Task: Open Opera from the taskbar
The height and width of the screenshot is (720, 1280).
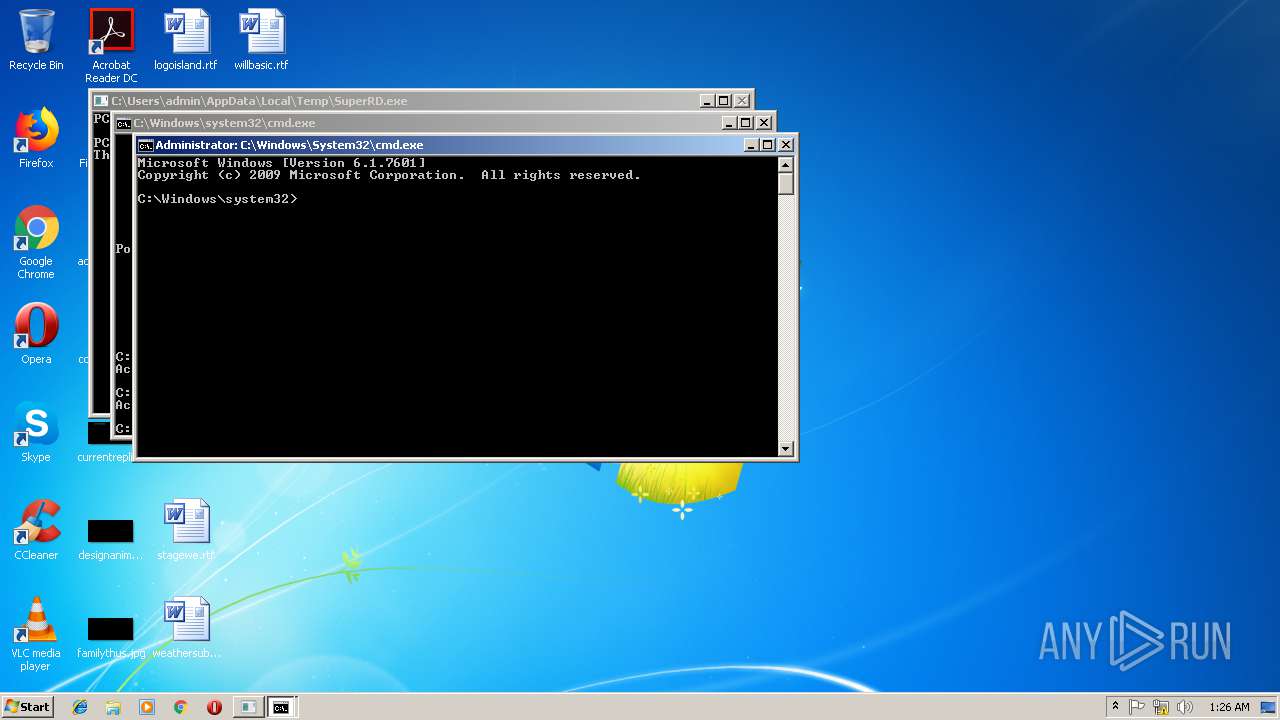Action: pyautogui.click(x=214, y=707)
